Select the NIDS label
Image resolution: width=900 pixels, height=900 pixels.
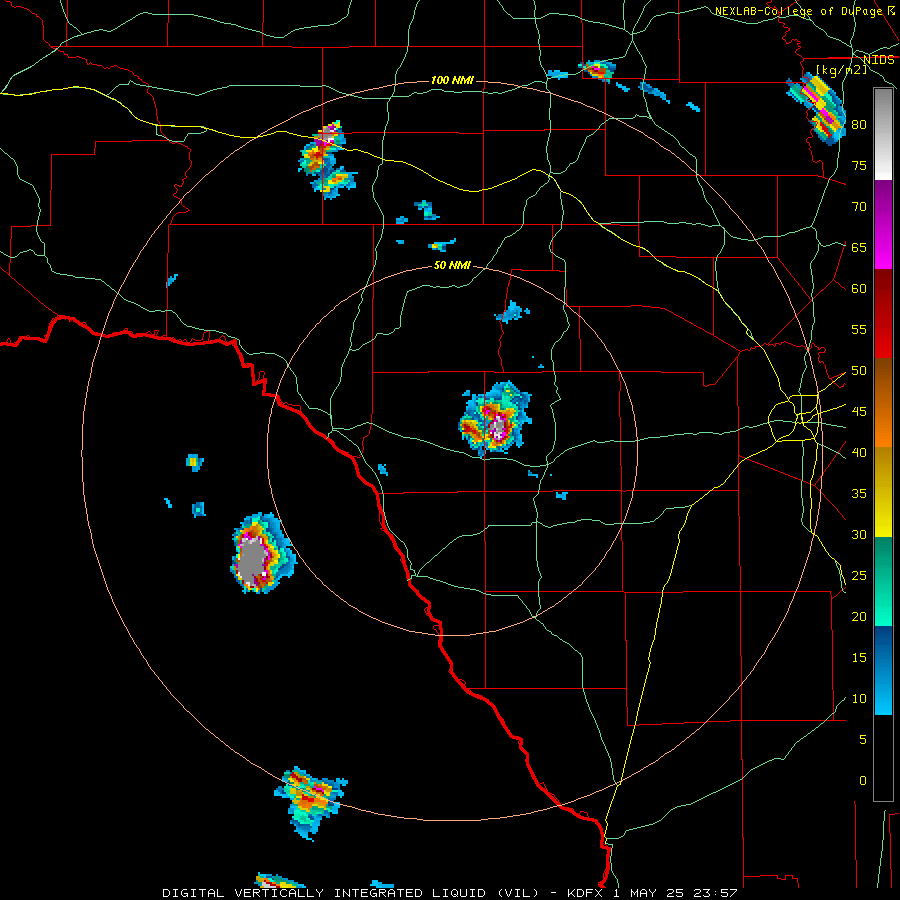click(x=878, y=60)
